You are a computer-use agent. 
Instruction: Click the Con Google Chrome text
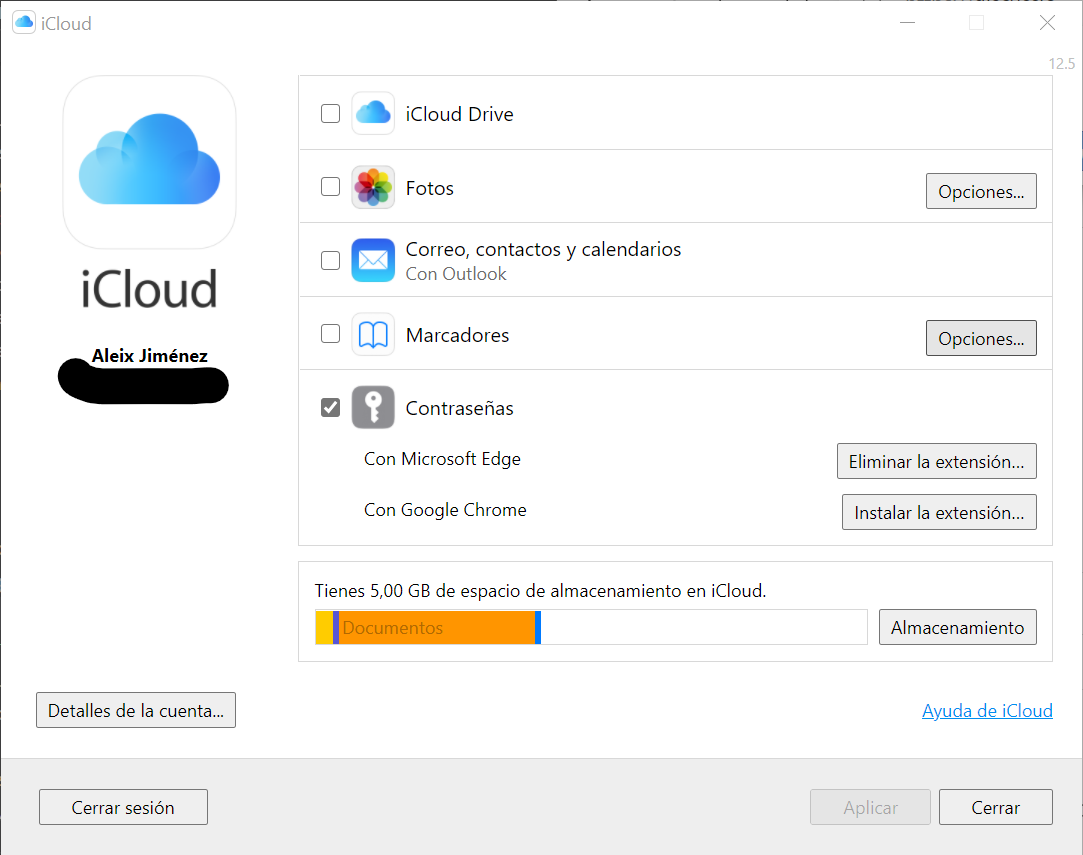[x=445, y=510]
